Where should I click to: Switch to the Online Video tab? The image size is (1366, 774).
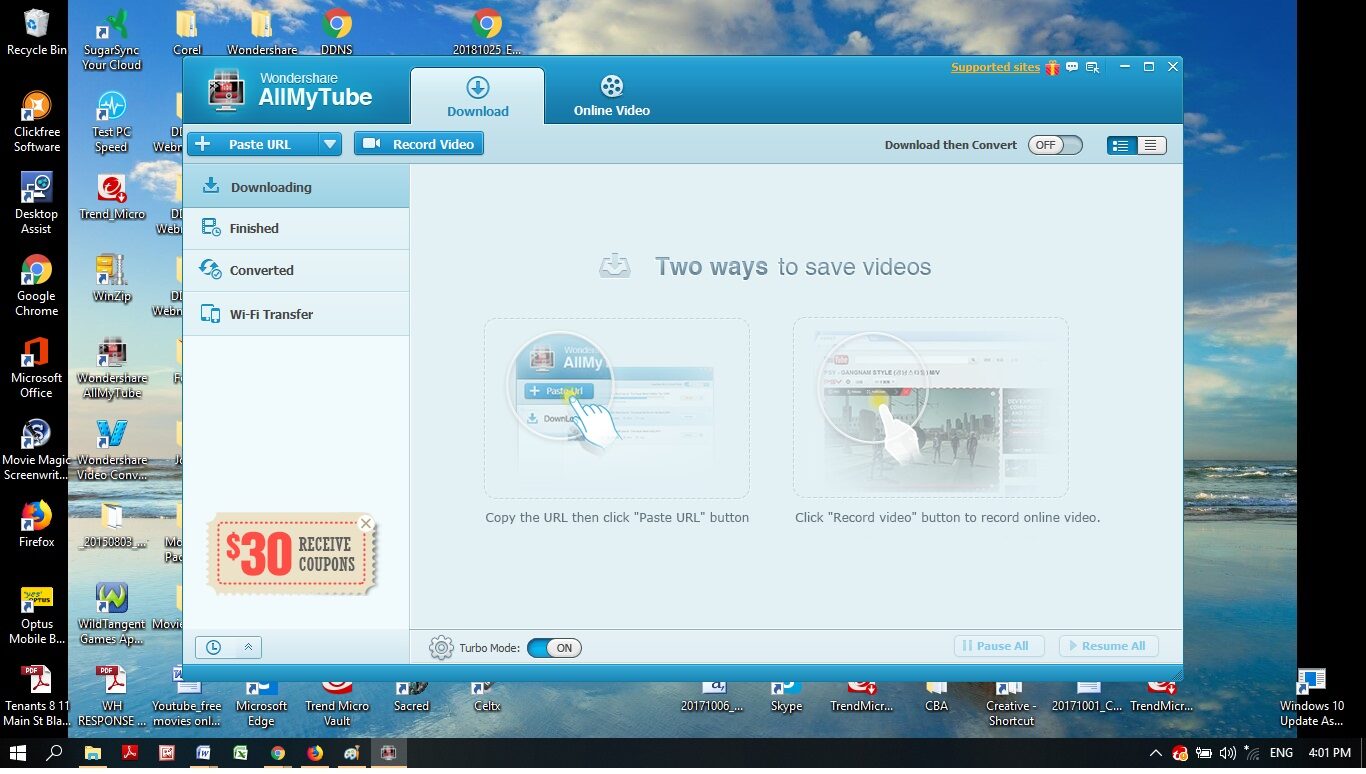point(612,96)
